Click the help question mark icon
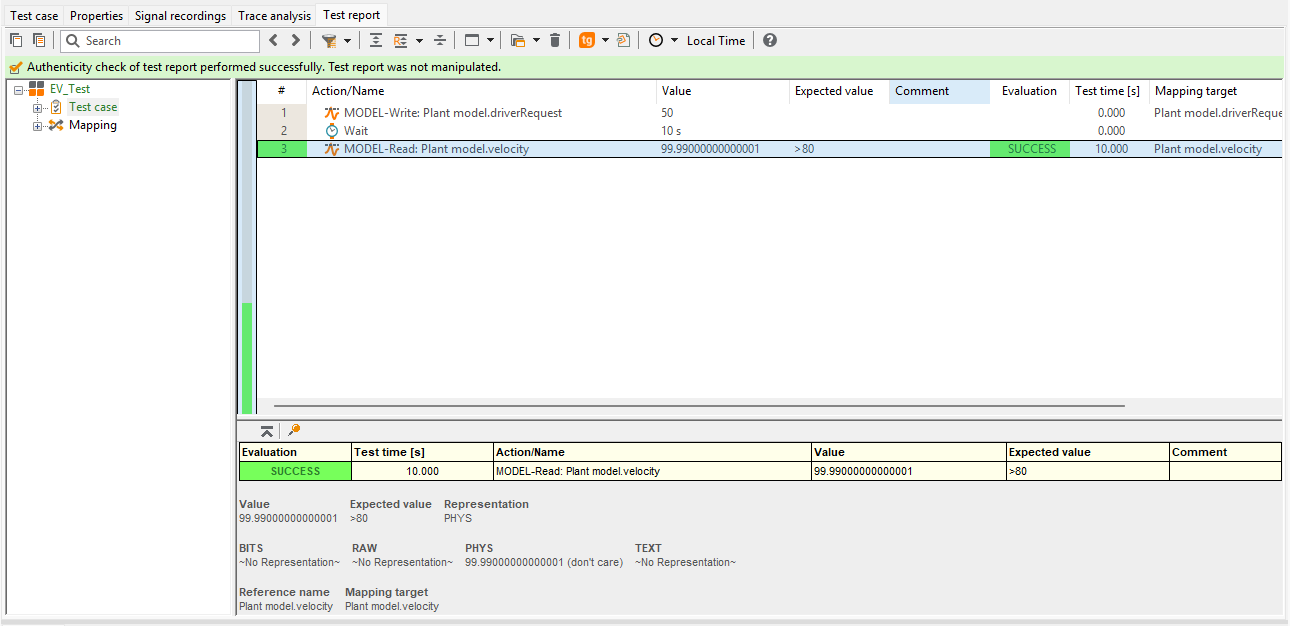This screenshot has width=1290, height=626. point(769,41)
